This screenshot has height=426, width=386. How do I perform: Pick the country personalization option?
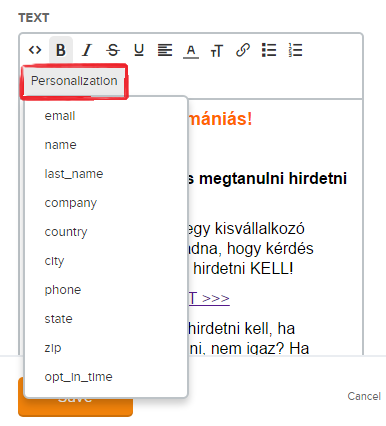tap(66, 232)
